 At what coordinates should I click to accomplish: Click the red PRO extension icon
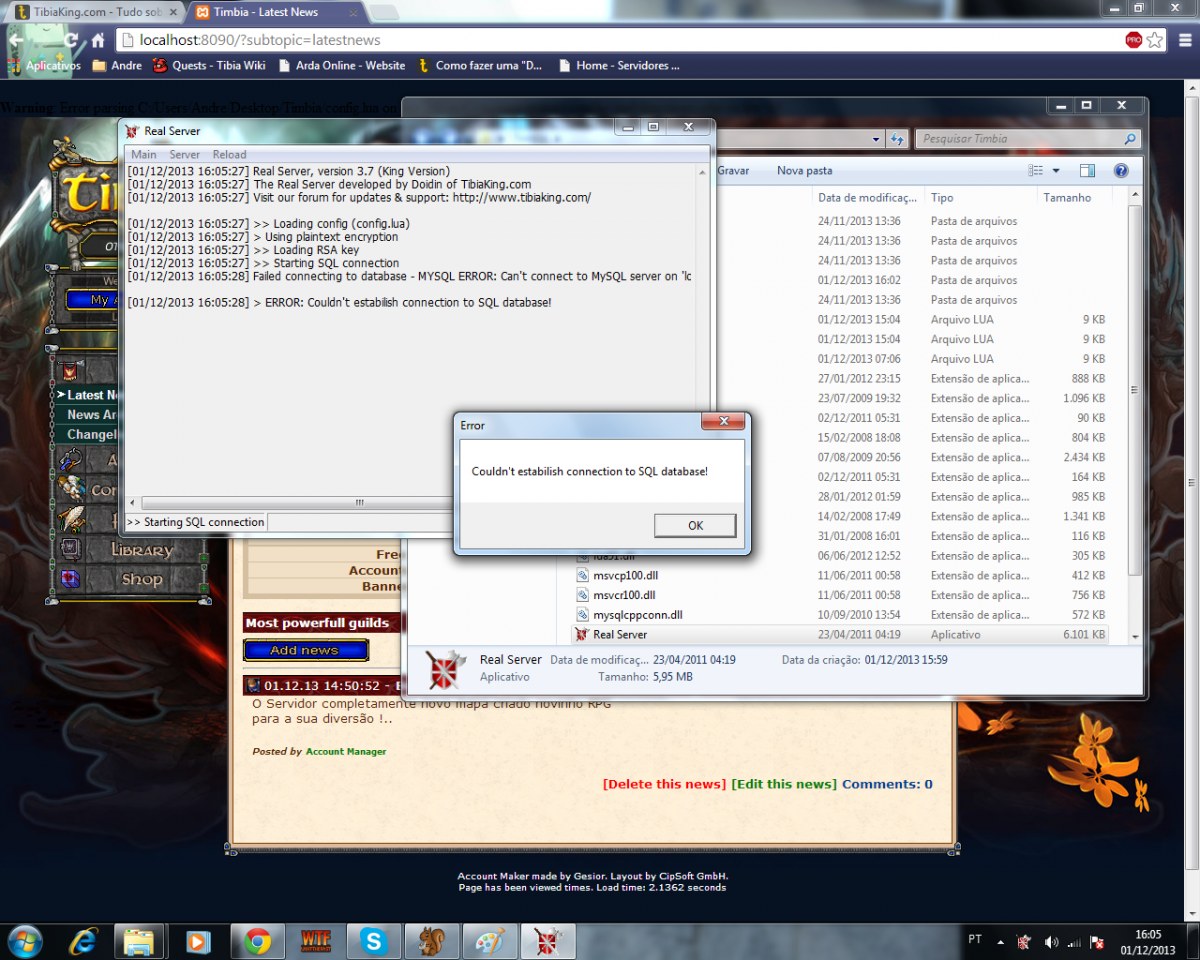[x=1133, y=40]
